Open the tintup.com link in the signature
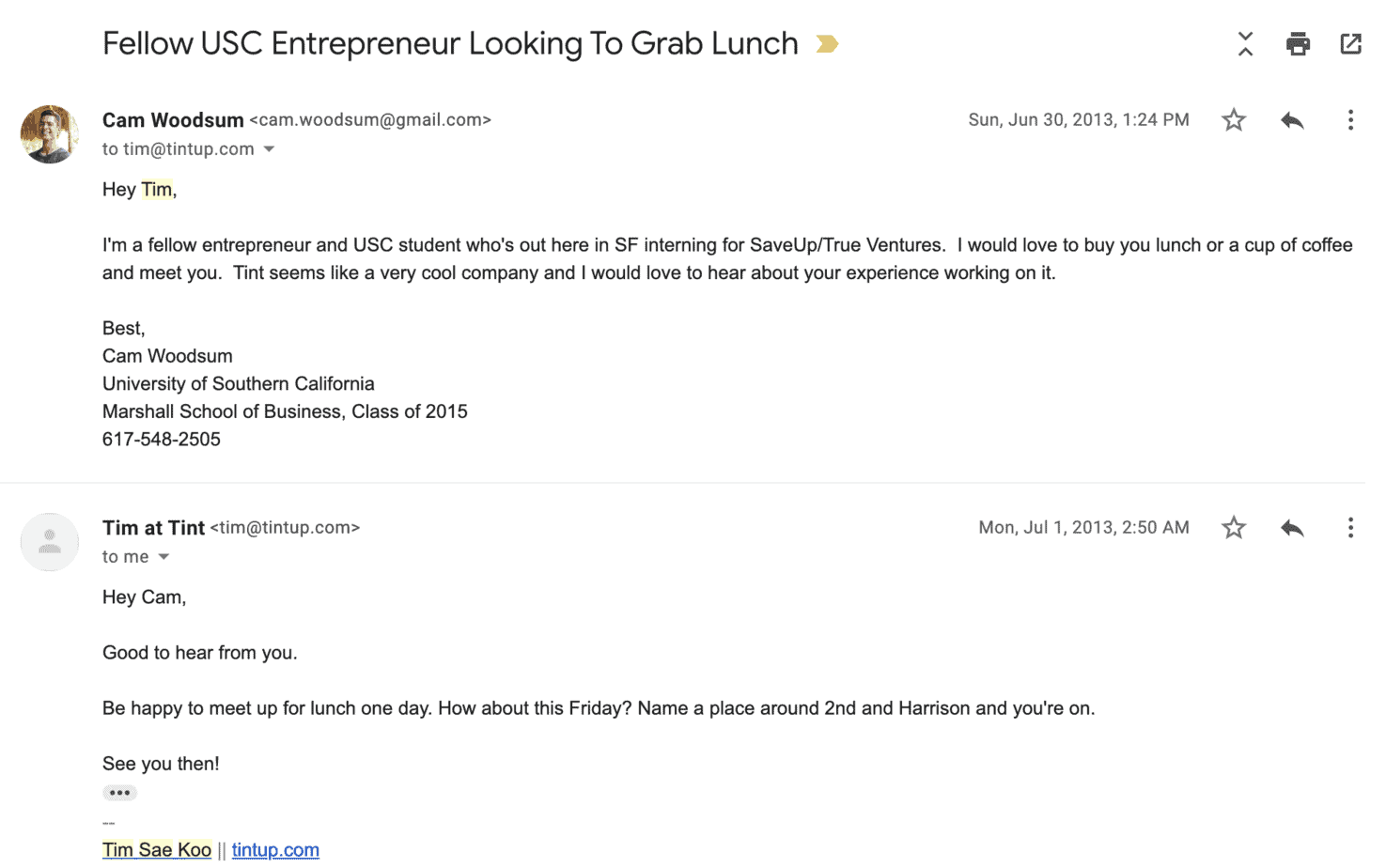 [275, 849]
